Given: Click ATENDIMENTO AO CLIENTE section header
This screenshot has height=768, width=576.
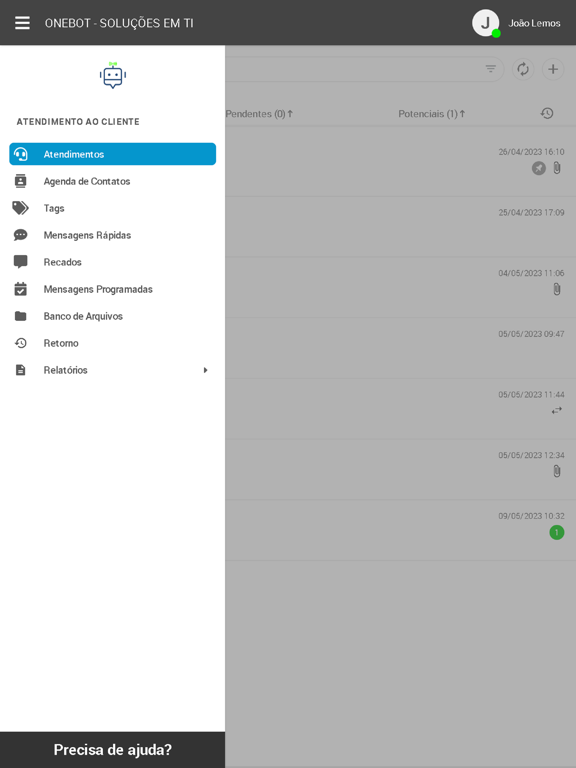Looking at the screenshot, I should pos(78,121).
